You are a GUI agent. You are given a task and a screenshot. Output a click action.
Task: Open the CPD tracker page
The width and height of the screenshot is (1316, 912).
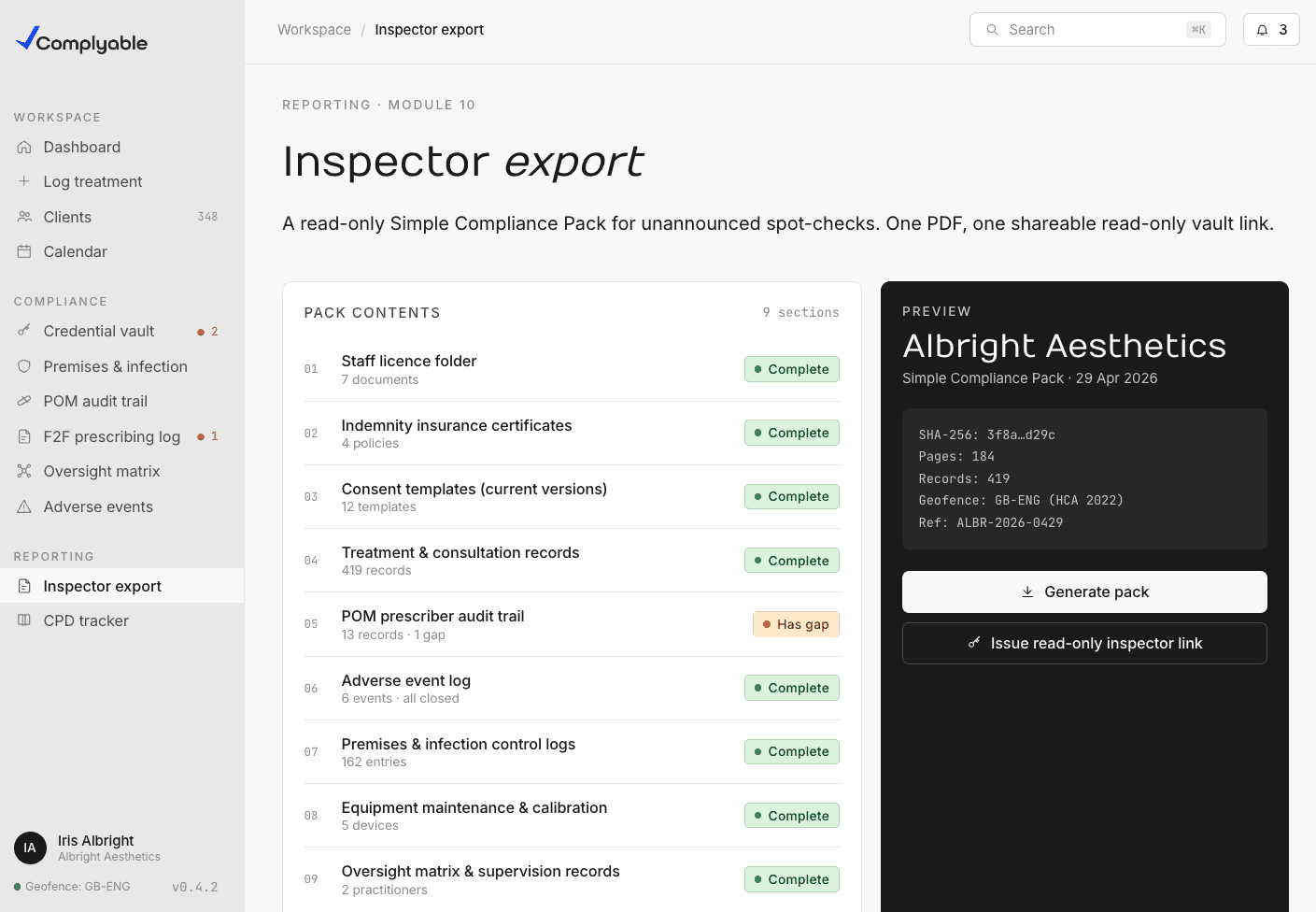(122, 620)
